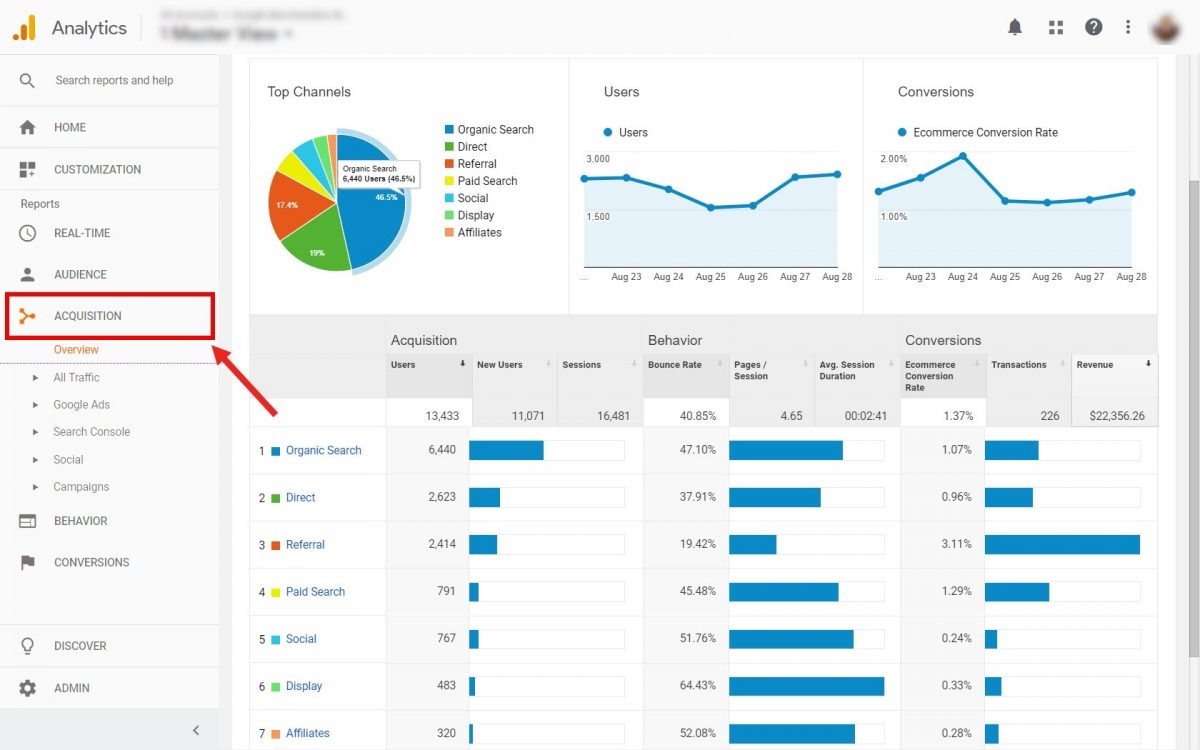The height and width of the screenshot is (750, 1200).
Task: Click the page vertical scrollbar
Action: 1193,420
